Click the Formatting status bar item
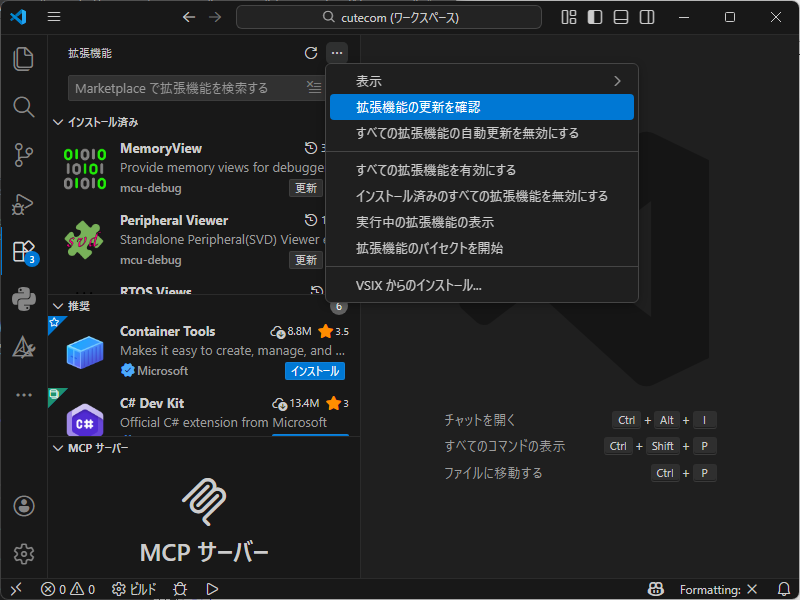 tap(718, 590)
